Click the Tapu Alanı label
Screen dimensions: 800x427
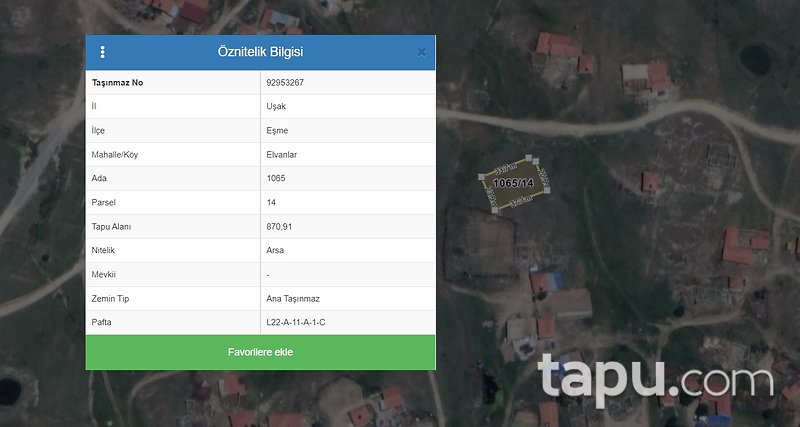pyautogui.click(x=111, y=227)
